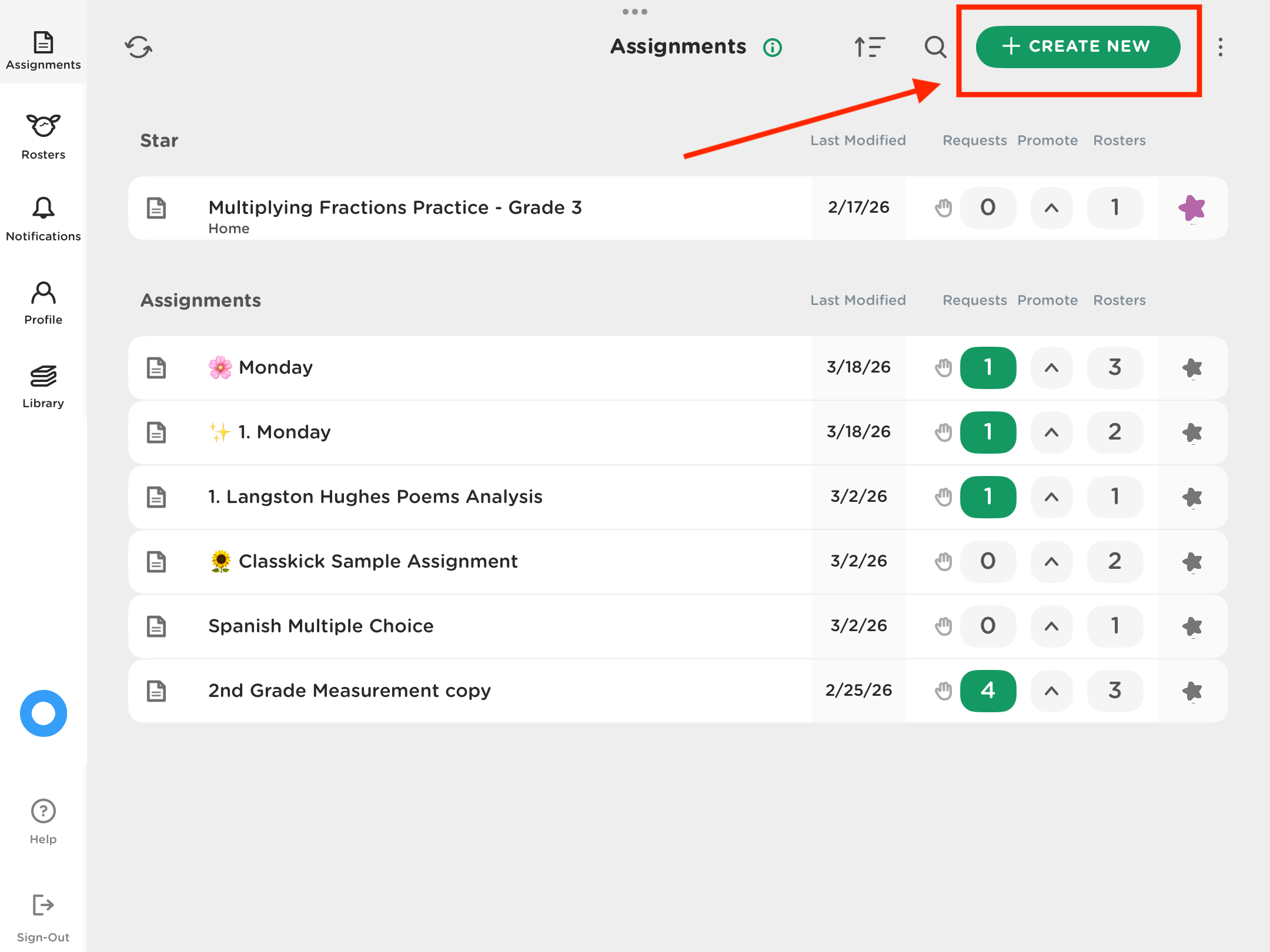1270x952 pixels.
Task: Open the Assignments sidebar tab
Action: pos(43,51)
